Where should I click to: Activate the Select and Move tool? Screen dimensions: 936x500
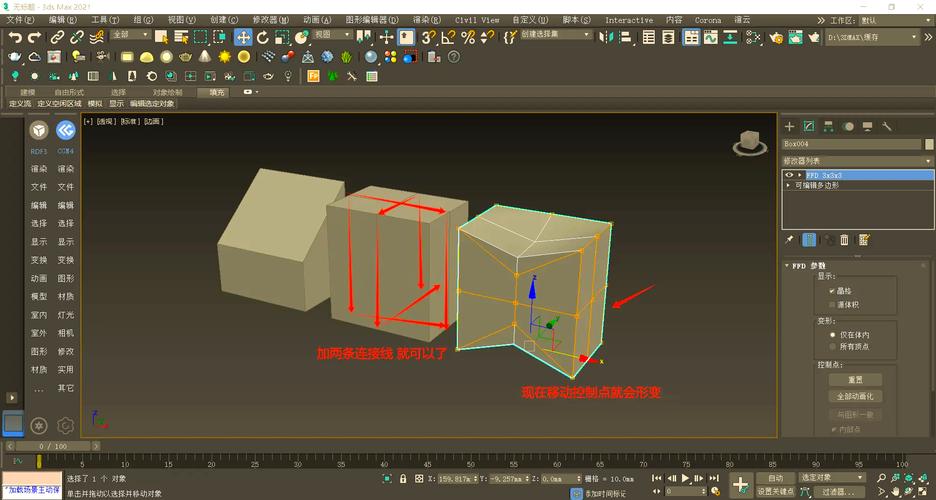pos(243,37)
